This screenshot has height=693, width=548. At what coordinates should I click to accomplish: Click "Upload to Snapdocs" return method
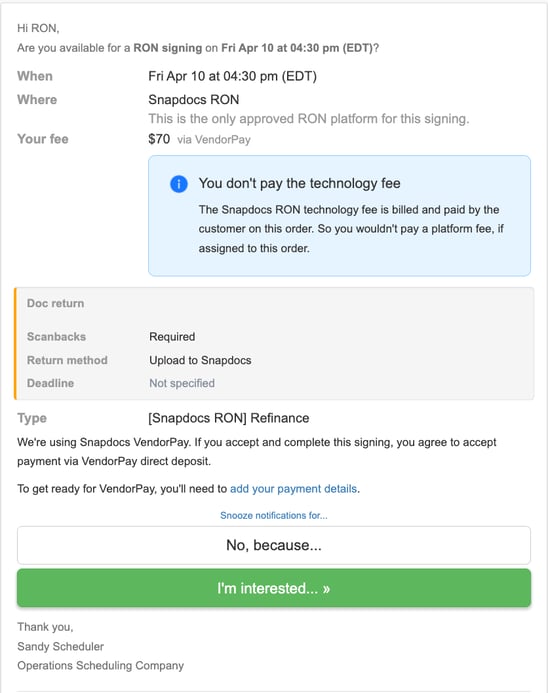pyautogui.click(x=200, y=360)
